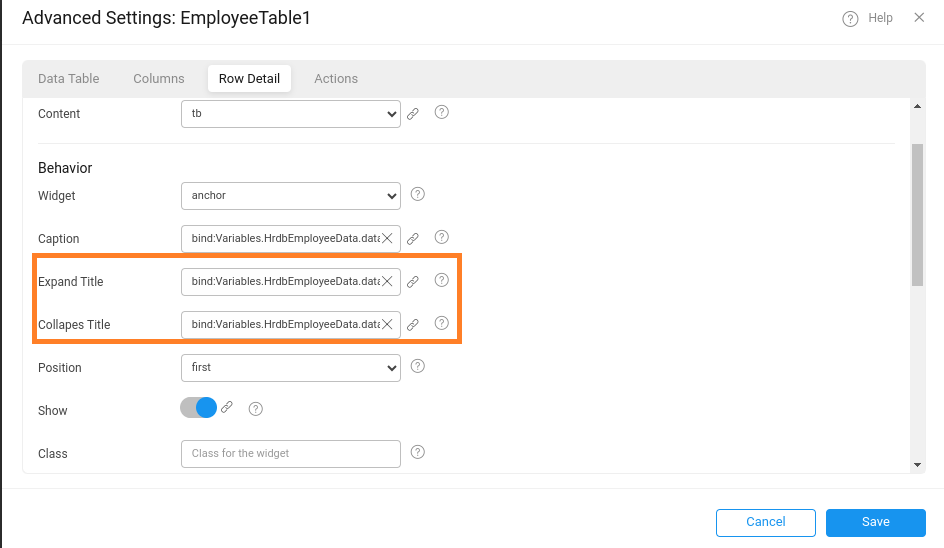Open the Actions tab
944x548 pixels.
pyautogui.click(x=336, y=79)
